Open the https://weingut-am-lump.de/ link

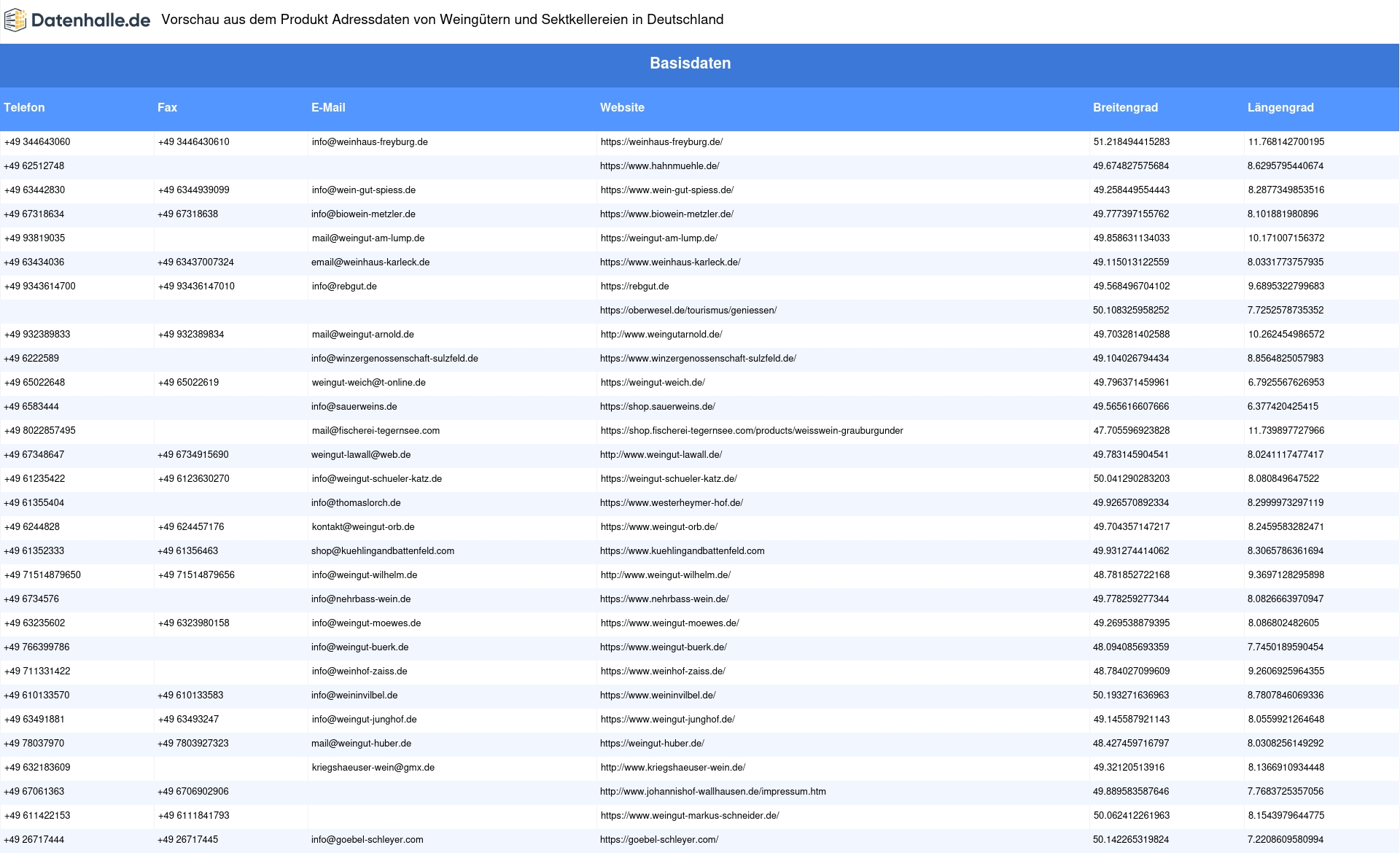click(x=658, y=238)
